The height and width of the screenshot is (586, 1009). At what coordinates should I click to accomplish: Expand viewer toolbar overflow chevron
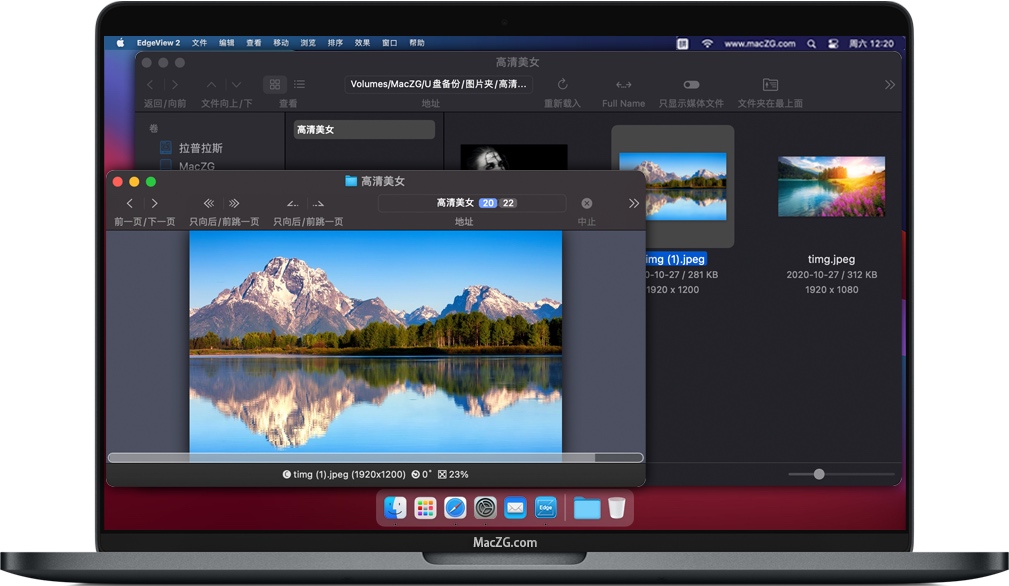click(633, 203)
